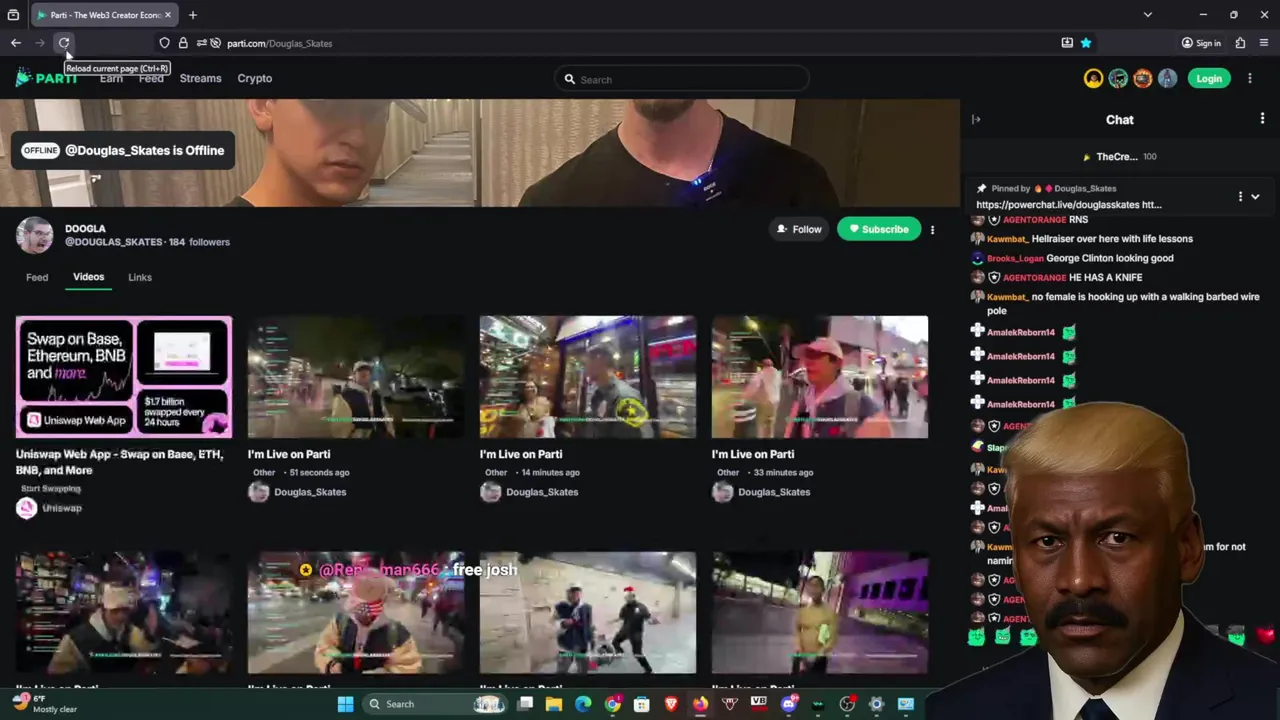1280x720 pixels.
Task: Launch Microsoft Edge from the taskbar
Action: tap(583, 704)
